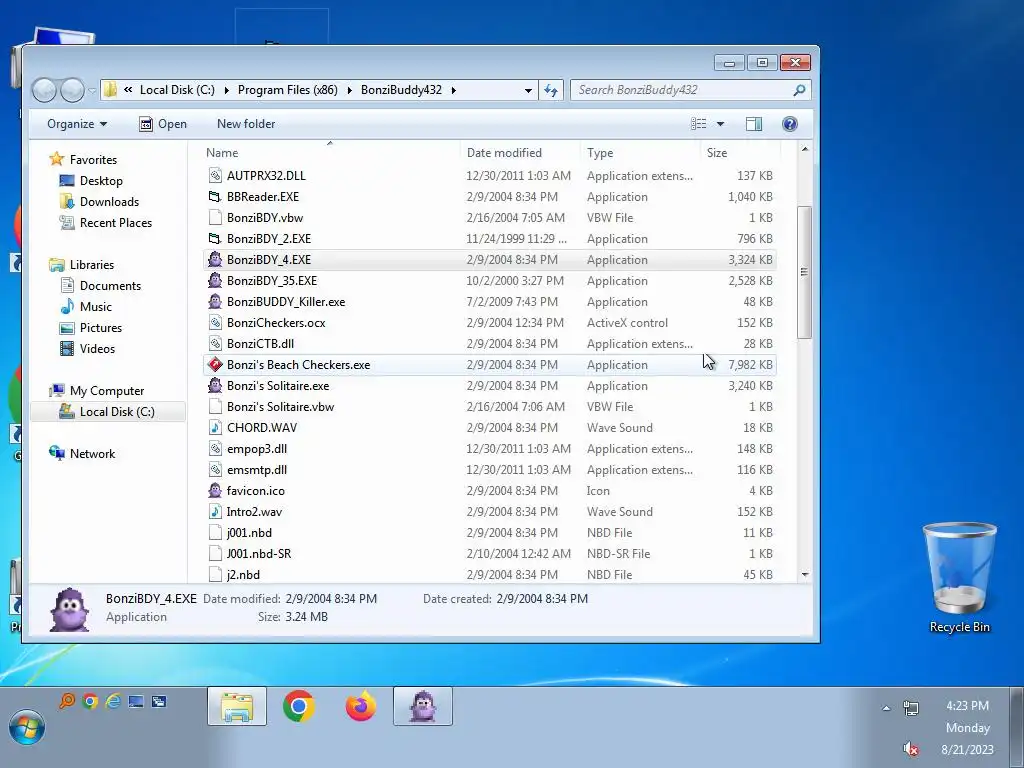The height and width of the screenshot is (768, 1024).
Task: Toggle the preview pane icon
Action: tap(754, 124)
